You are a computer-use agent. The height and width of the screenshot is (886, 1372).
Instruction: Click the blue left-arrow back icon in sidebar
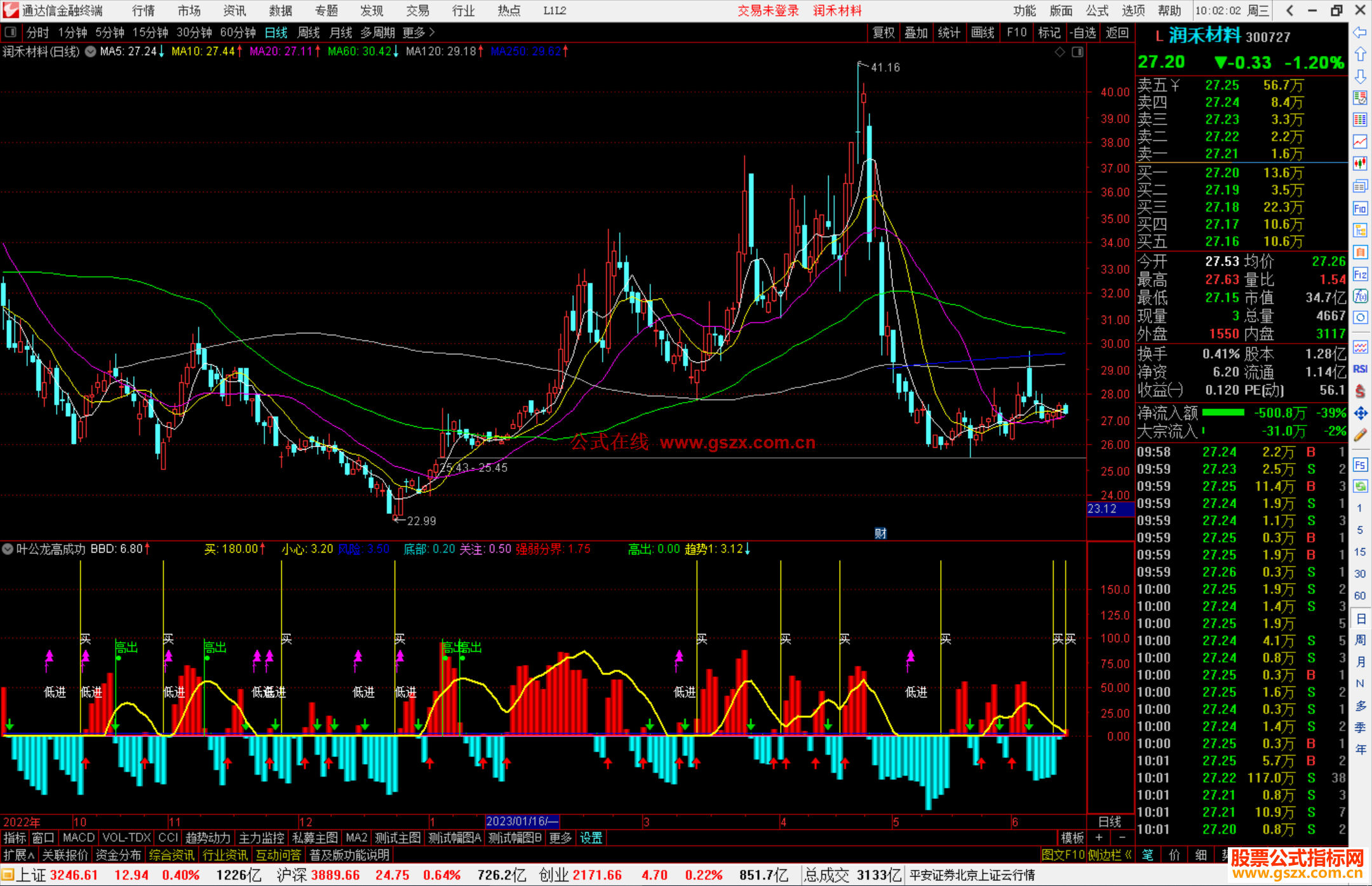point(1360,32)
